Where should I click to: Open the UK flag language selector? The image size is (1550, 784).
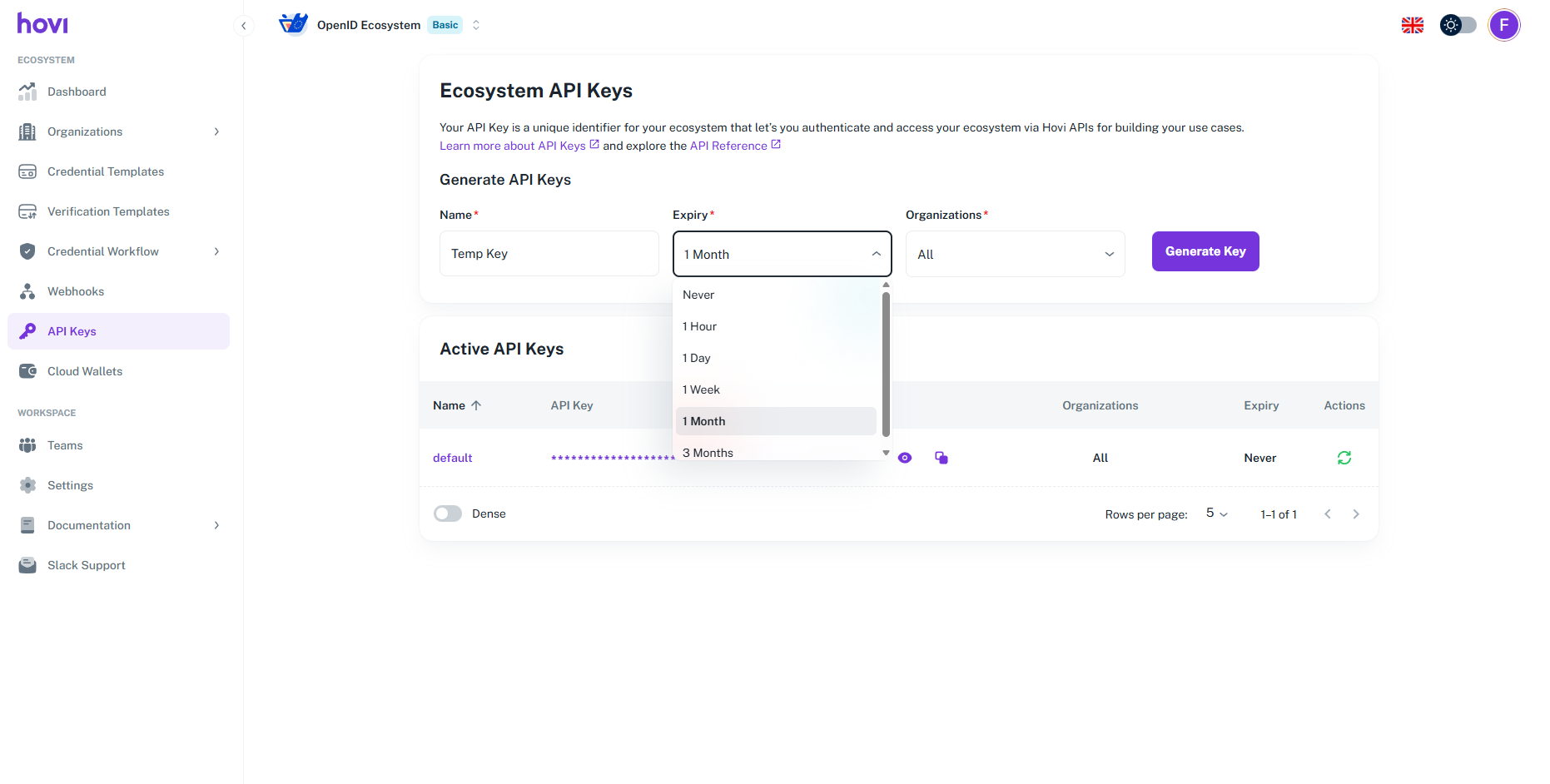pos(1412,25)
